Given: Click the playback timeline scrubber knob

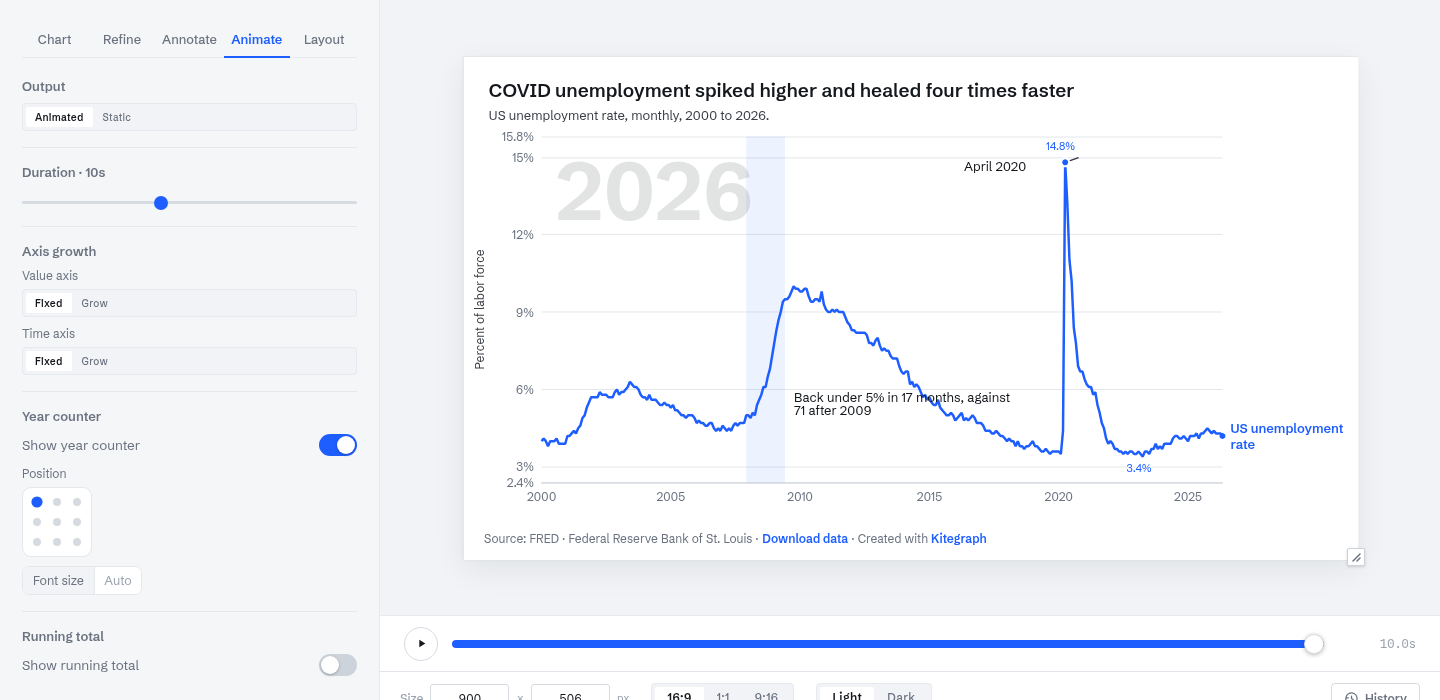Looking at the screenshot, I should 1314,644.
